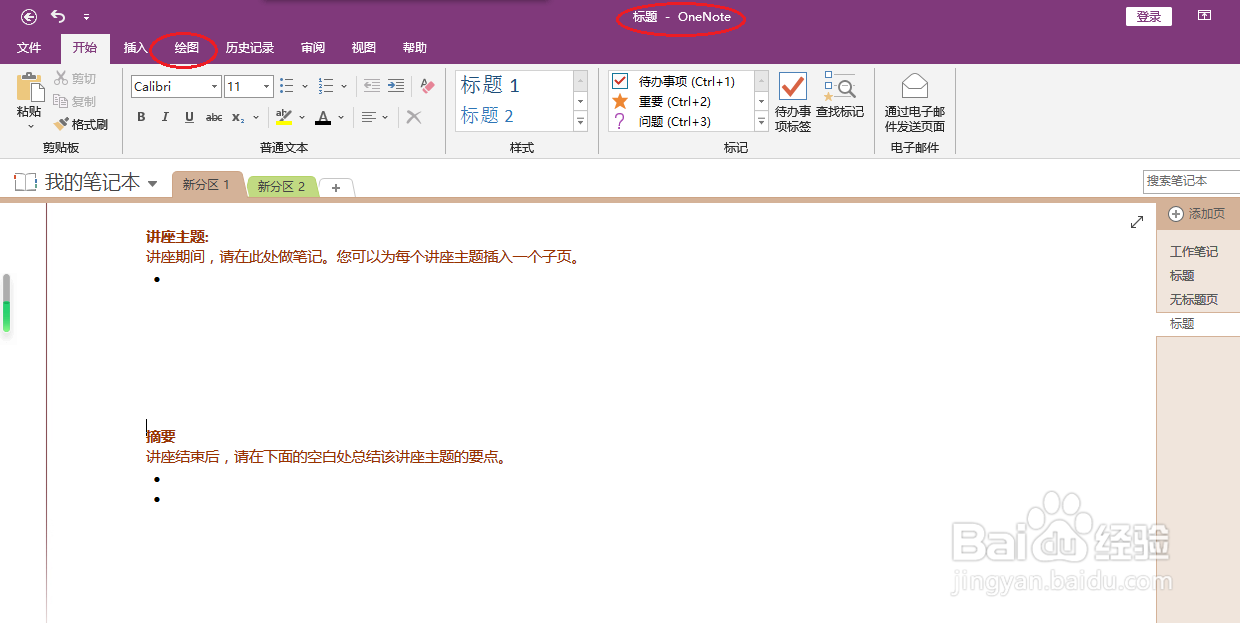Open font color dropdown arrow
Screen dimensions: 1240x623
pos(340,117)
